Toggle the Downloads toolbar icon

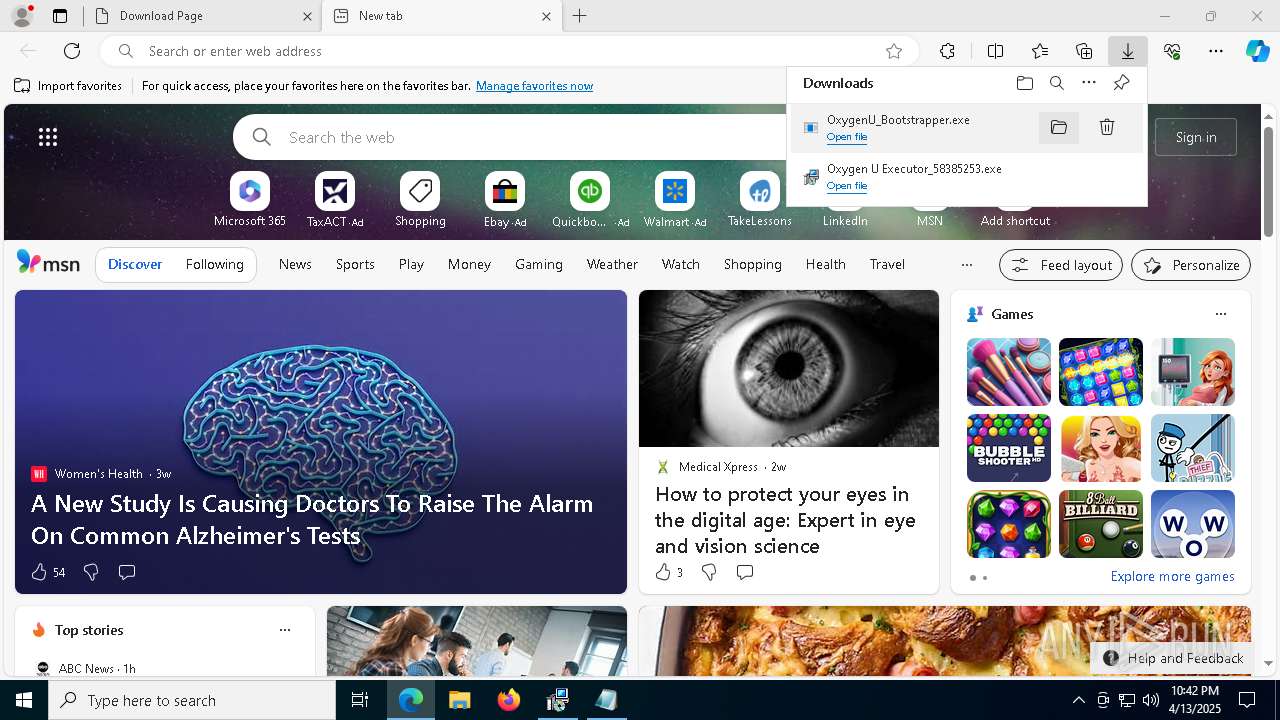1127,51
